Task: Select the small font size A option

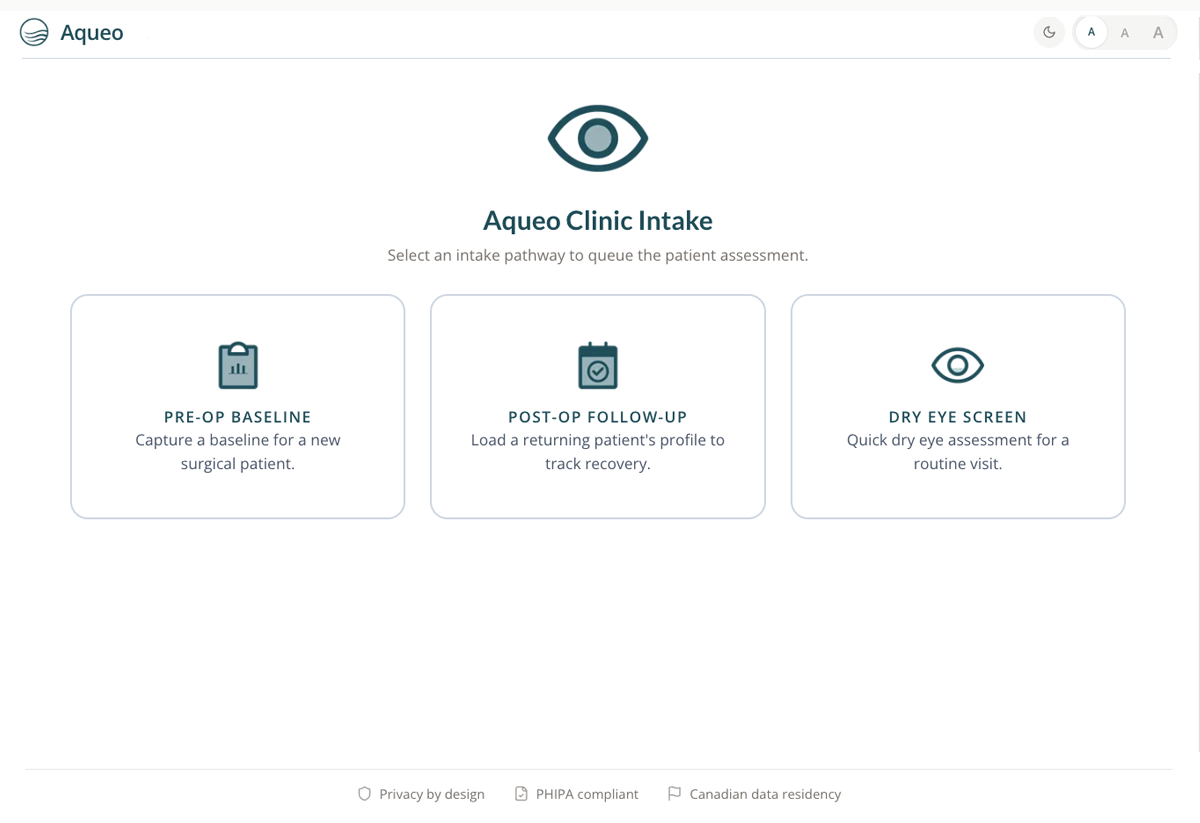Action: pyautogui.click(x=1091, y=32)
